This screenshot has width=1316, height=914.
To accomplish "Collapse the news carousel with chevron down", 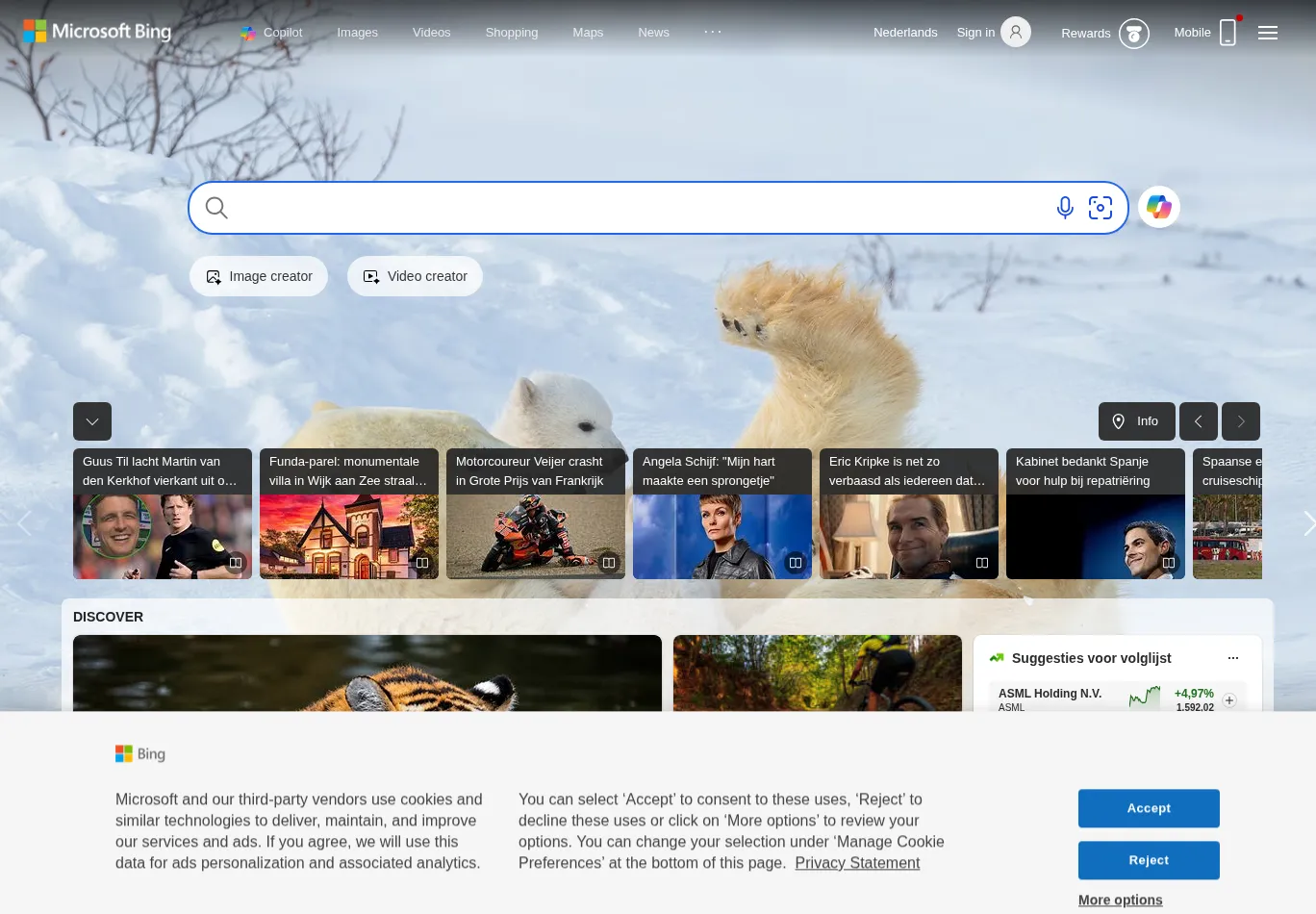I will [92, 421].
